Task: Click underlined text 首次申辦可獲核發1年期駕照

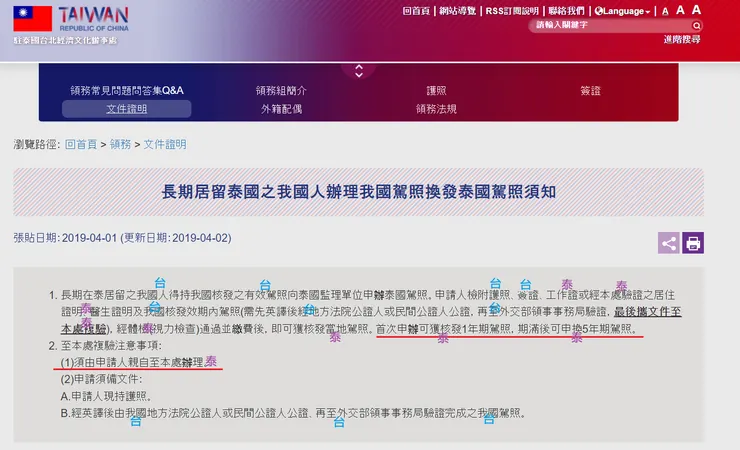Action: pos(444,329)
